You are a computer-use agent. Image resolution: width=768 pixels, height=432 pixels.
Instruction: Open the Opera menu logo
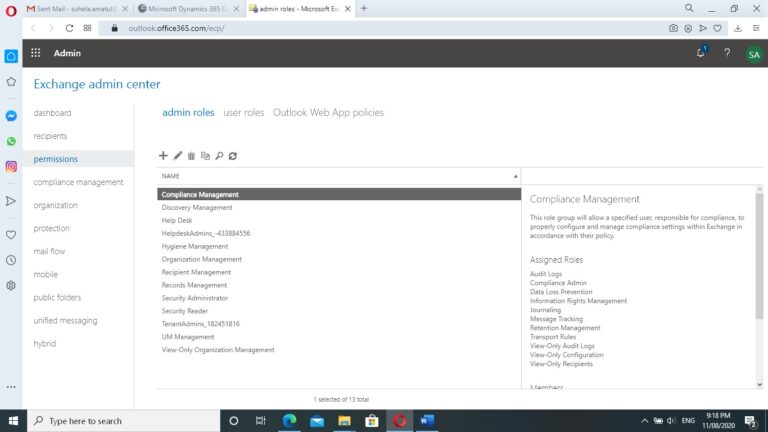pyautogui.click(x=11, y=10)
